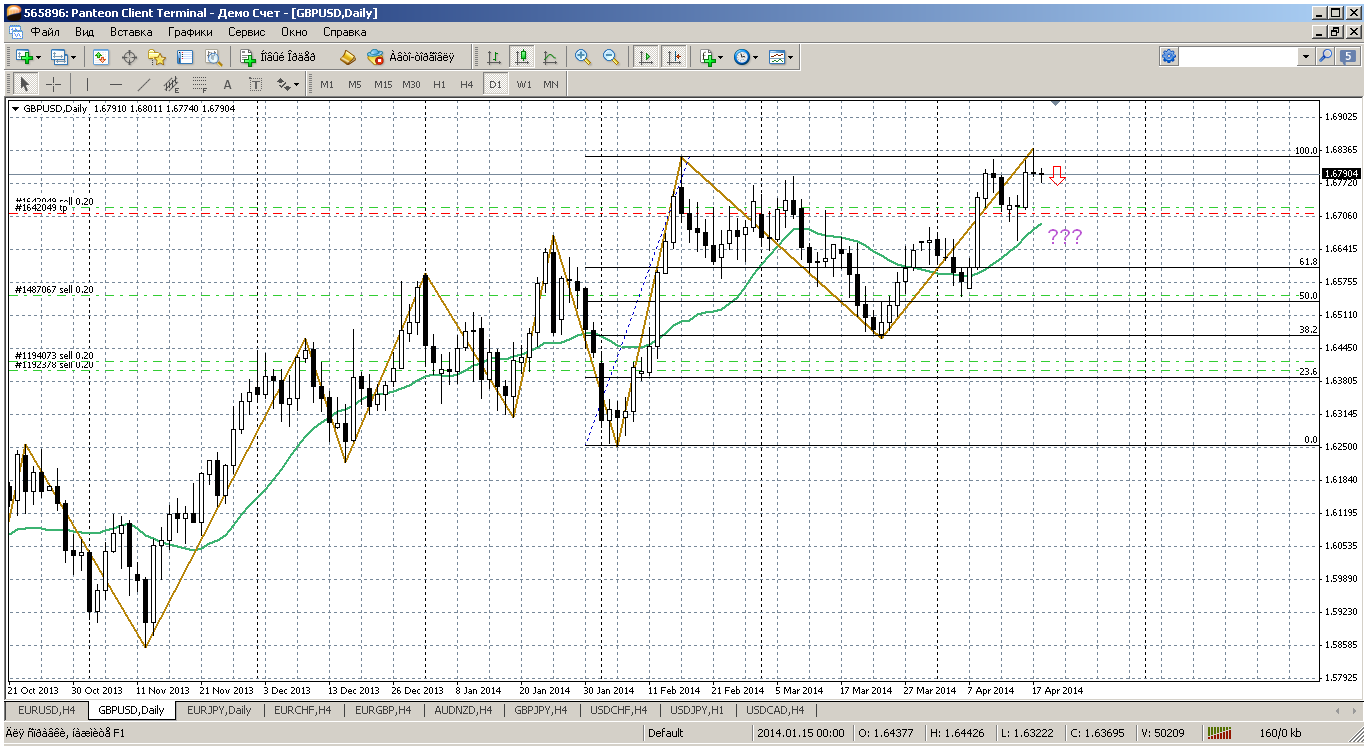
Task: Open the arrows and shapes dropdown
Action: [x=286, y=84]
